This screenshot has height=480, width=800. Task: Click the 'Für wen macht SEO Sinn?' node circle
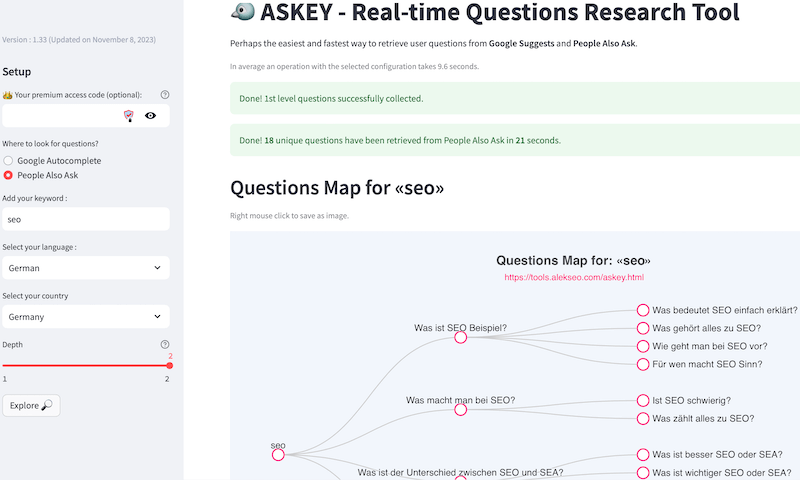(x=643, y=365)
